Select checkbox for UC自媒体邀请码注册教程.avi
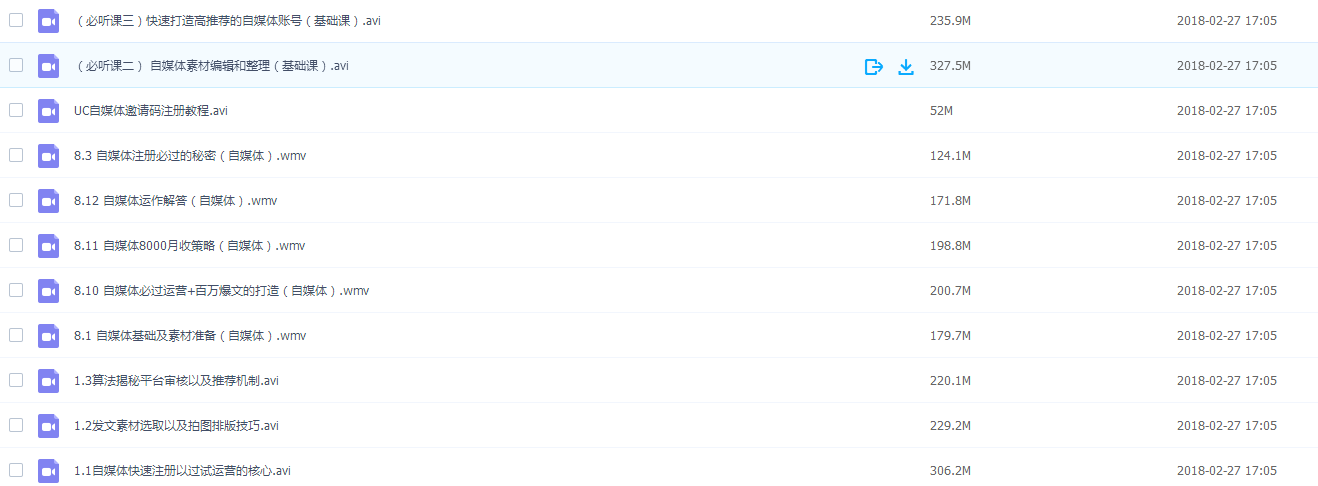This screenshot has height=486, width=1318. [16, 110]
